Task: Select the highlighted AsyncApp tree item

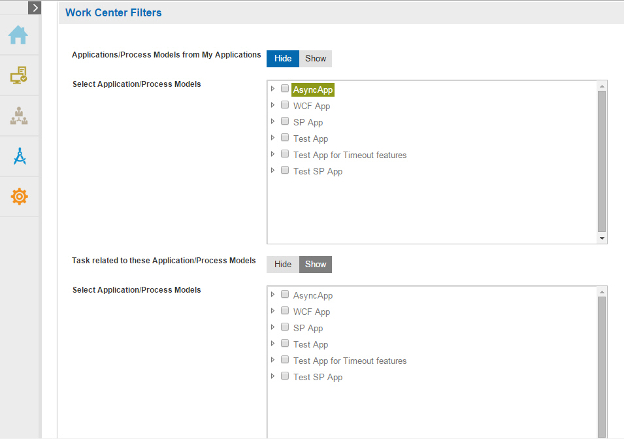Action: coord(313,90)
